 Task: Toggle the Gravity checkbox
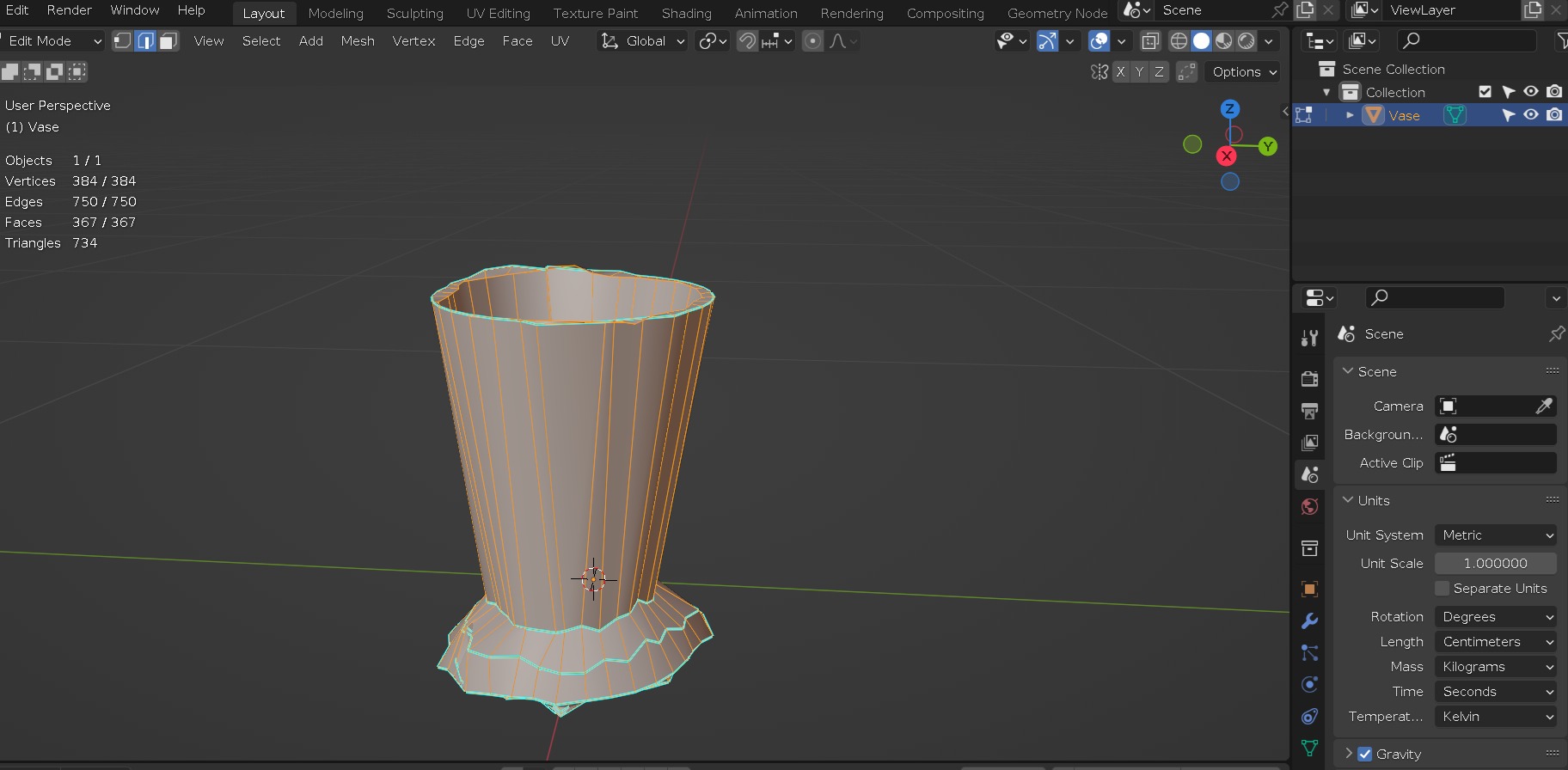point(1364,754)
